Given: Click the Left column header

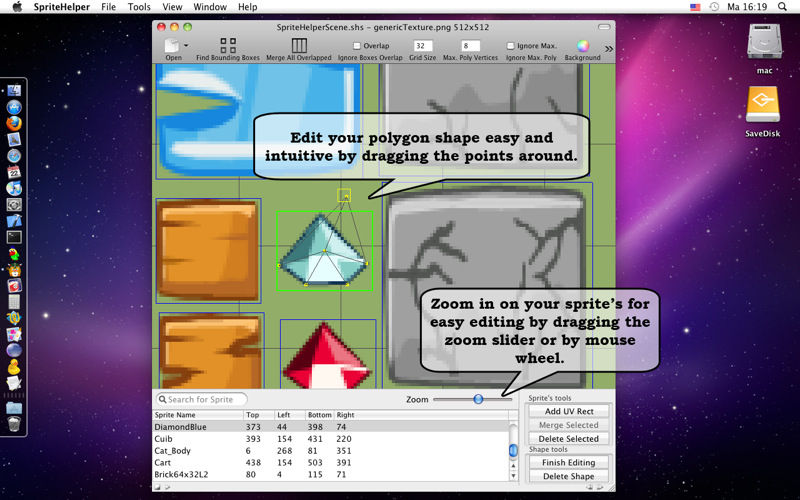Looking at the screenshot, I should point(290,415).
